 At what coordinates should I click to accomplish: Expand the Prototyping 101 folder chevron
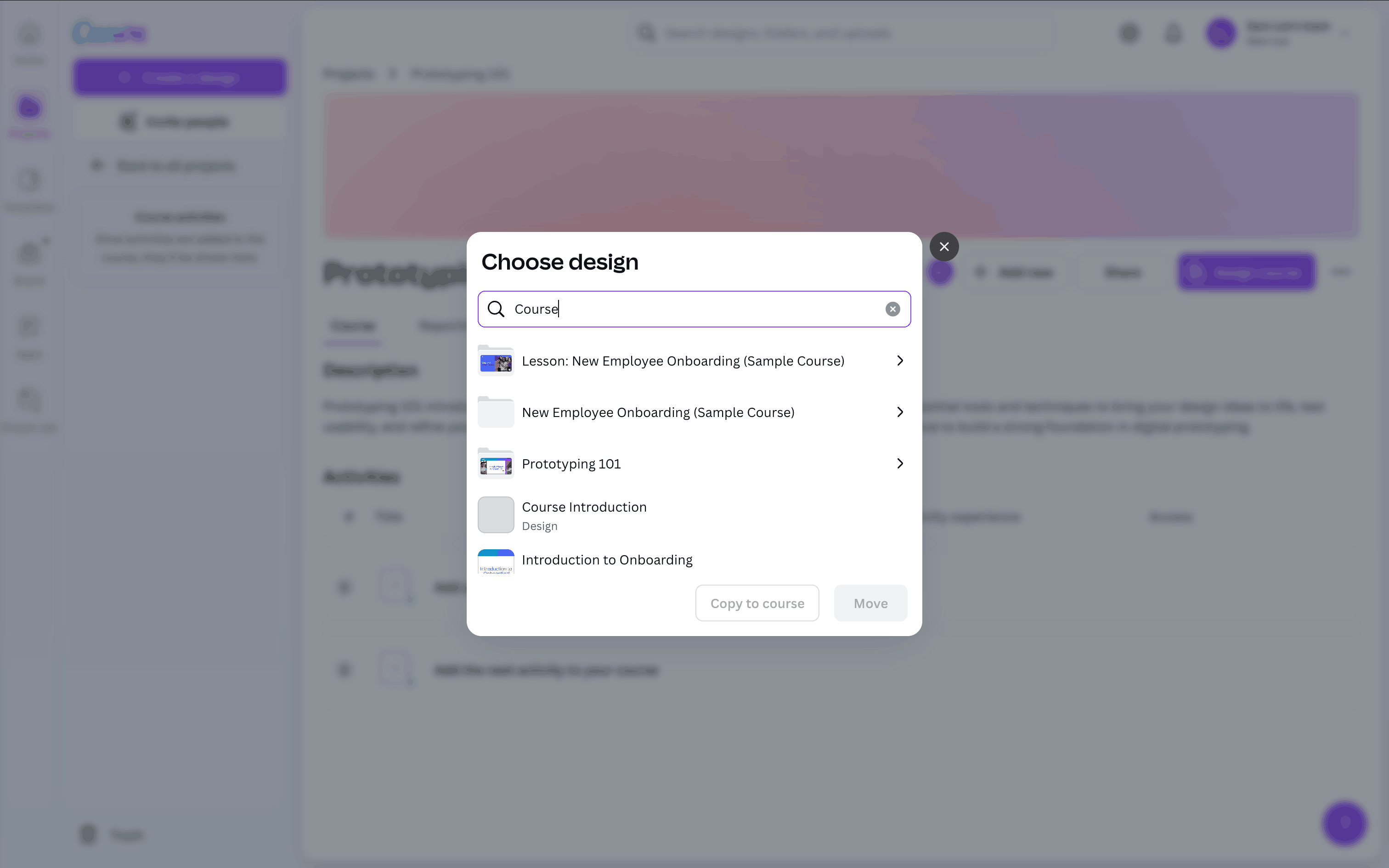click(899, 464)
